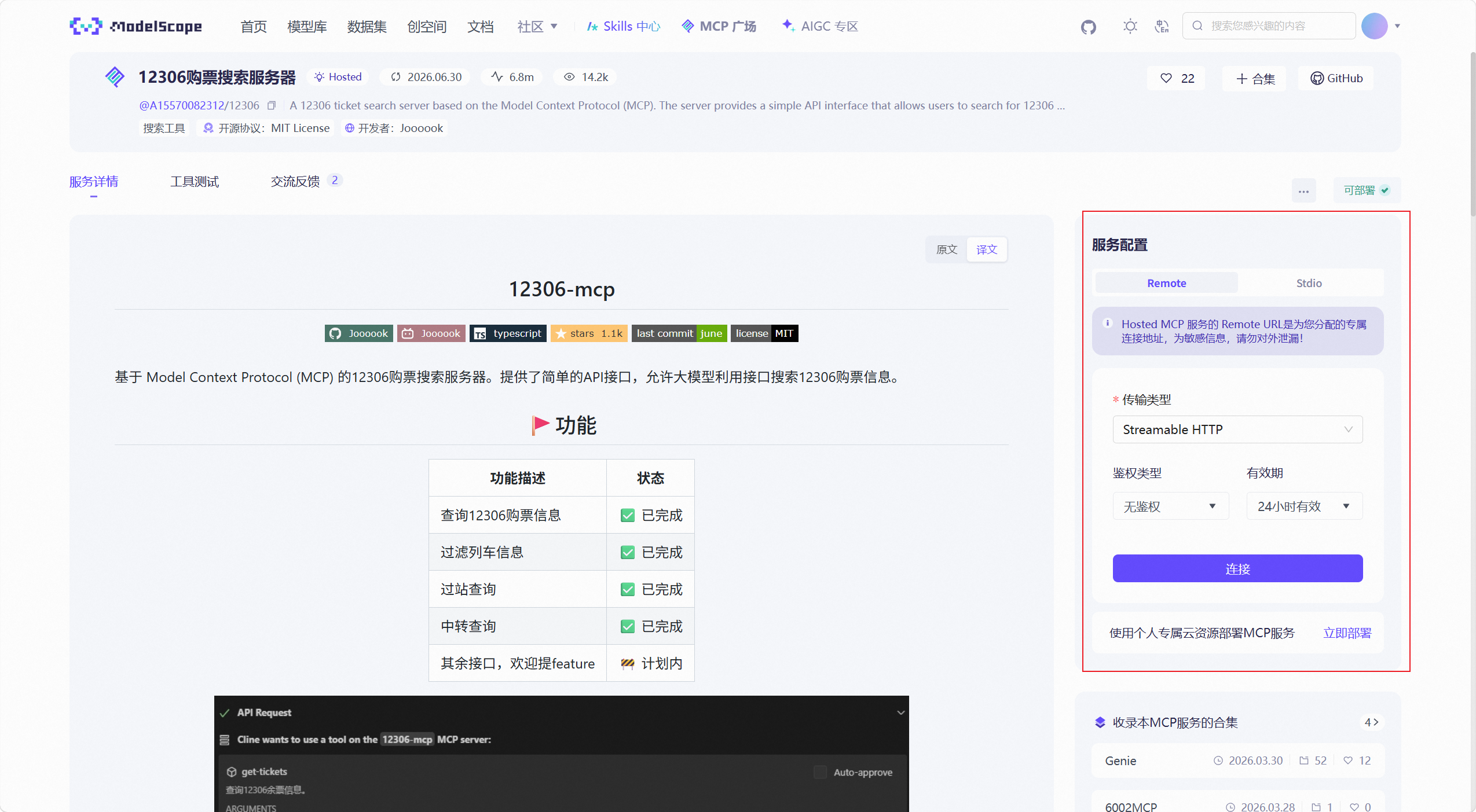Open the Jooook bilibili badge
This screenshot has height=812, width=1476.
pyautogui.click(x=431, y=333)
